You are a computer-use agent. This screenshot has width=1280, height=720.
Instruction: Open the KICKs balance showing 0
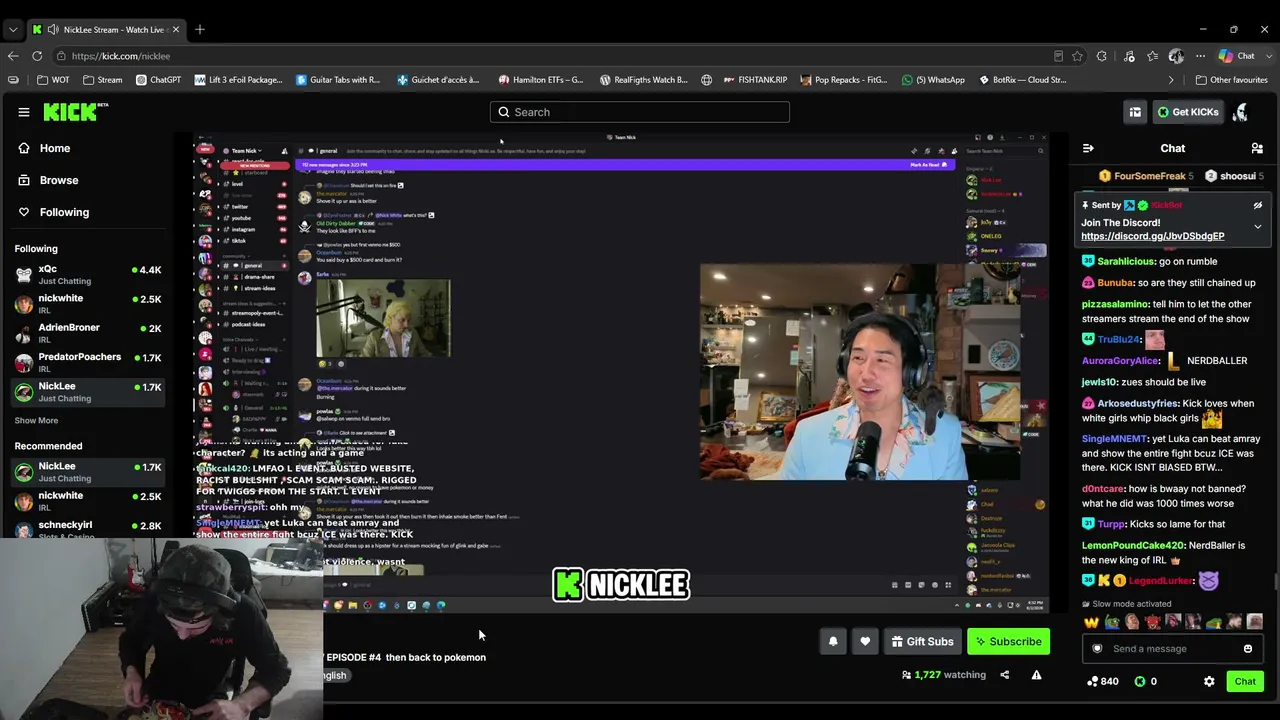[1146, 681]
